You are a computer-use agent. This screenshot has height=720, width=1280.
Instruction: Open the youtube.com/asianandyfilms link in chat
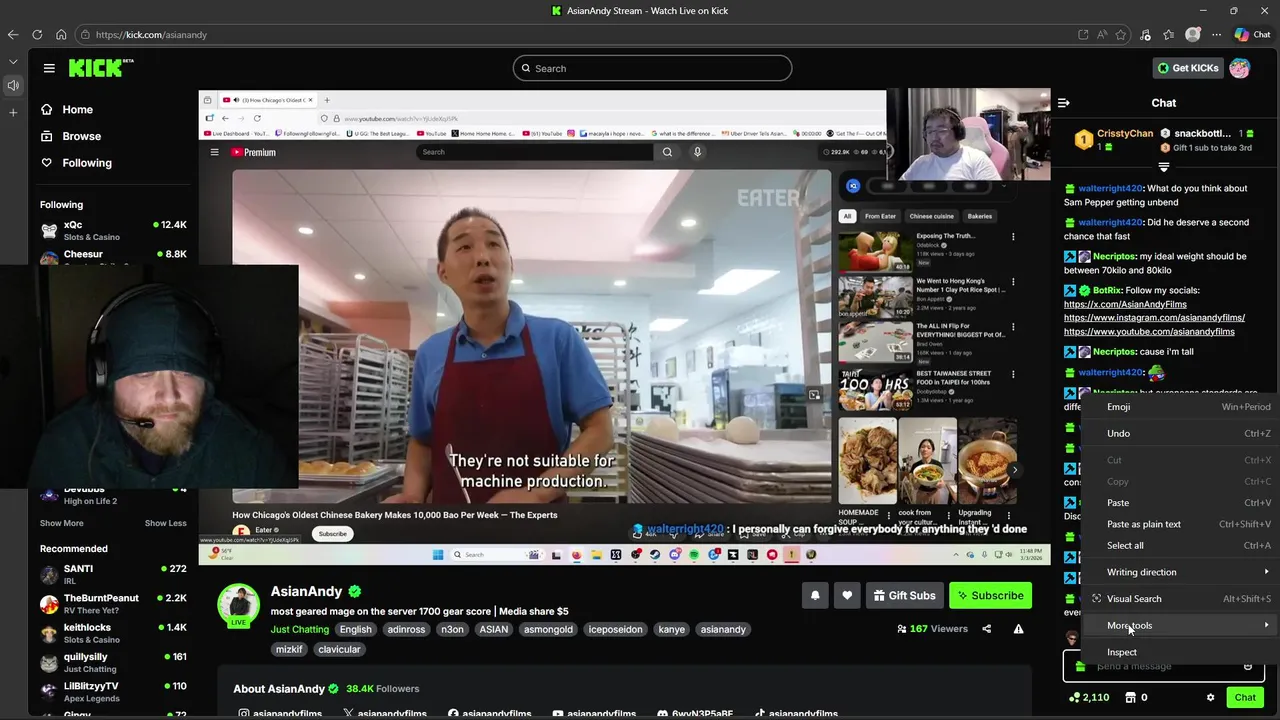pos(1149,331)
